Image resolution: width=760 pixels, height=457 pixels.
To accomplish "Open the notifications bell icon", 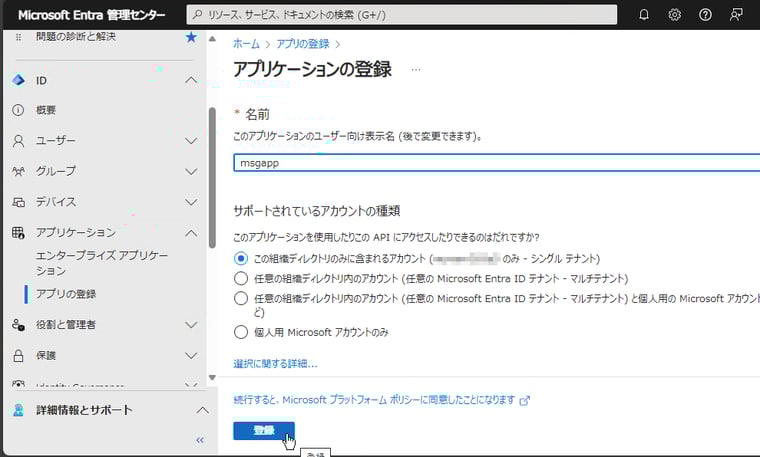I will [x=644, y=15].
